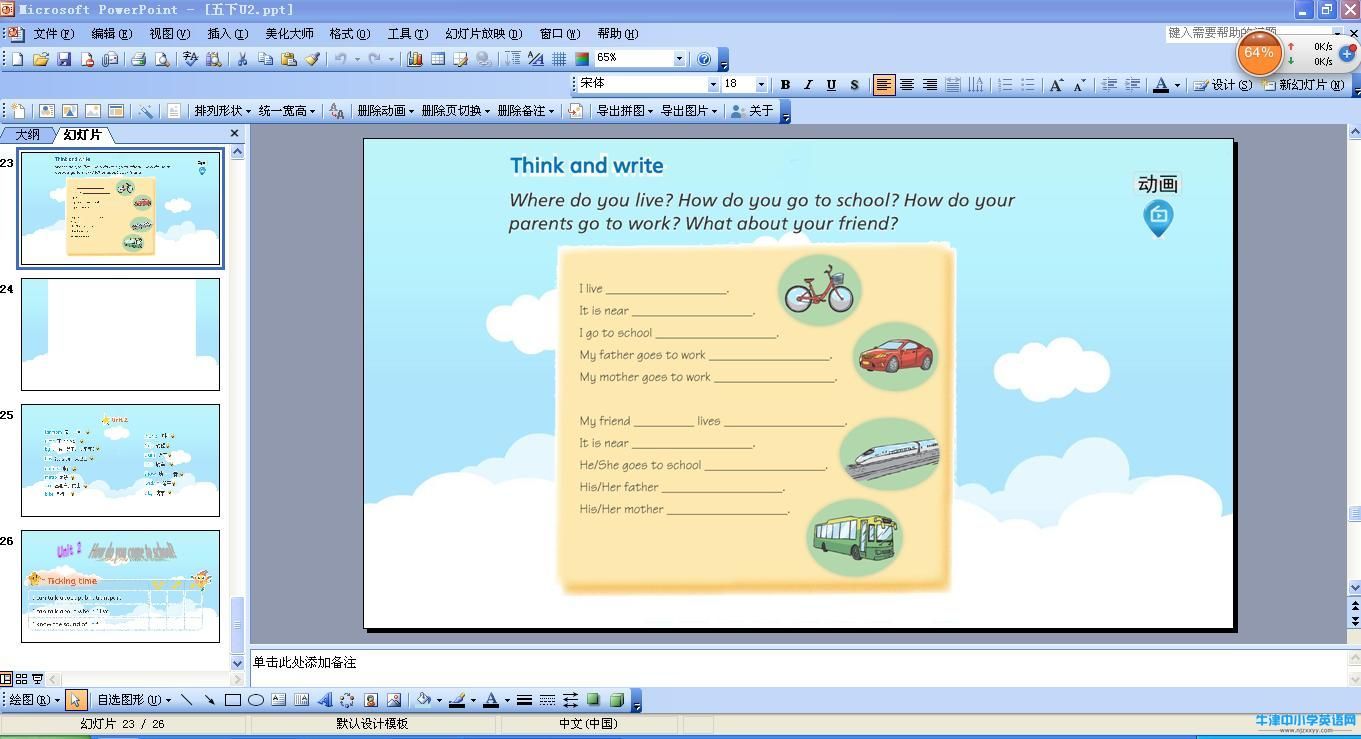Set right text alignment

(x=930, y=85)
